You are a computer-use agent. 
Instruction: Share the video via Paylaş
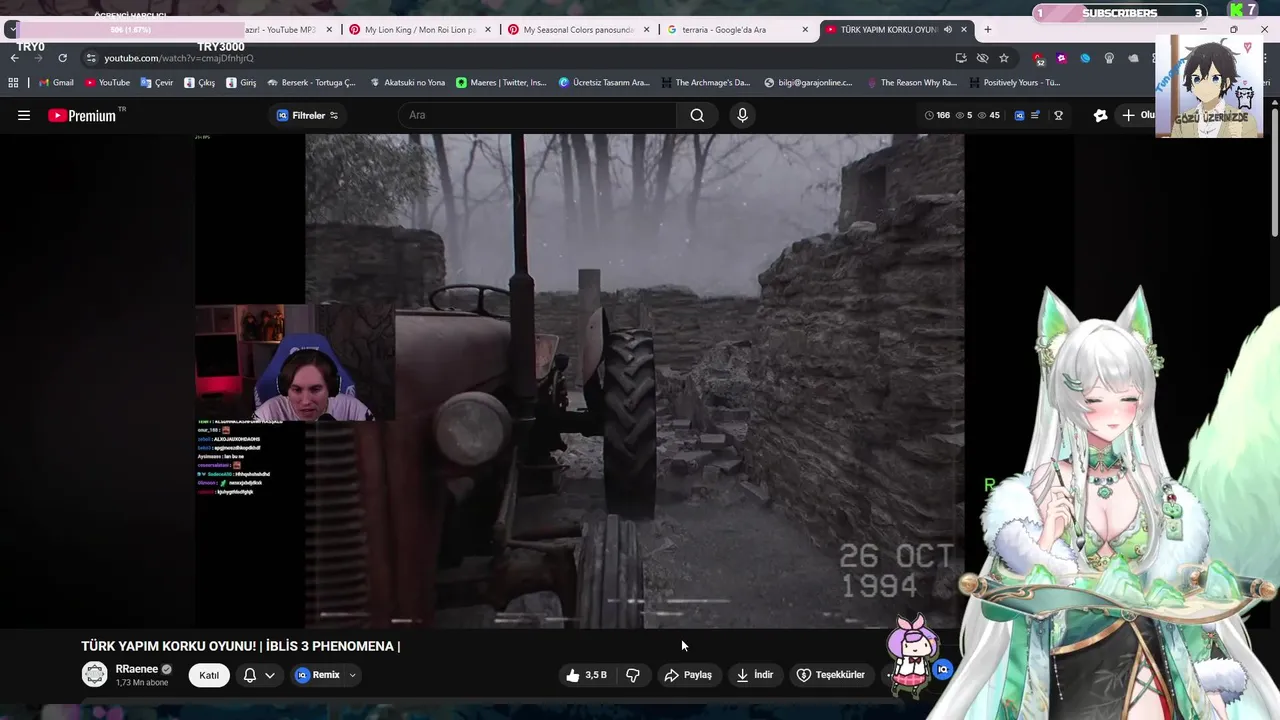688,675
